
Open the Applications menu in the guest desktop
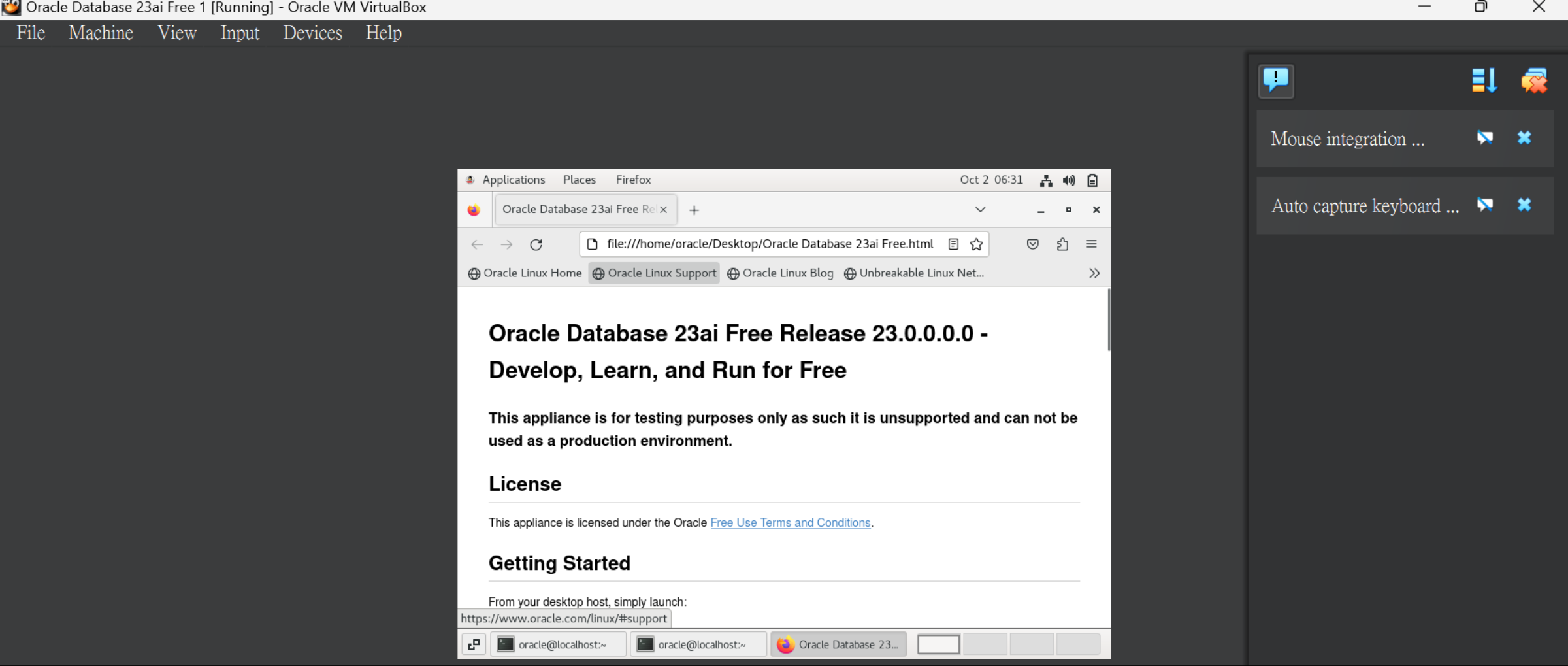(x=513, y=180)
